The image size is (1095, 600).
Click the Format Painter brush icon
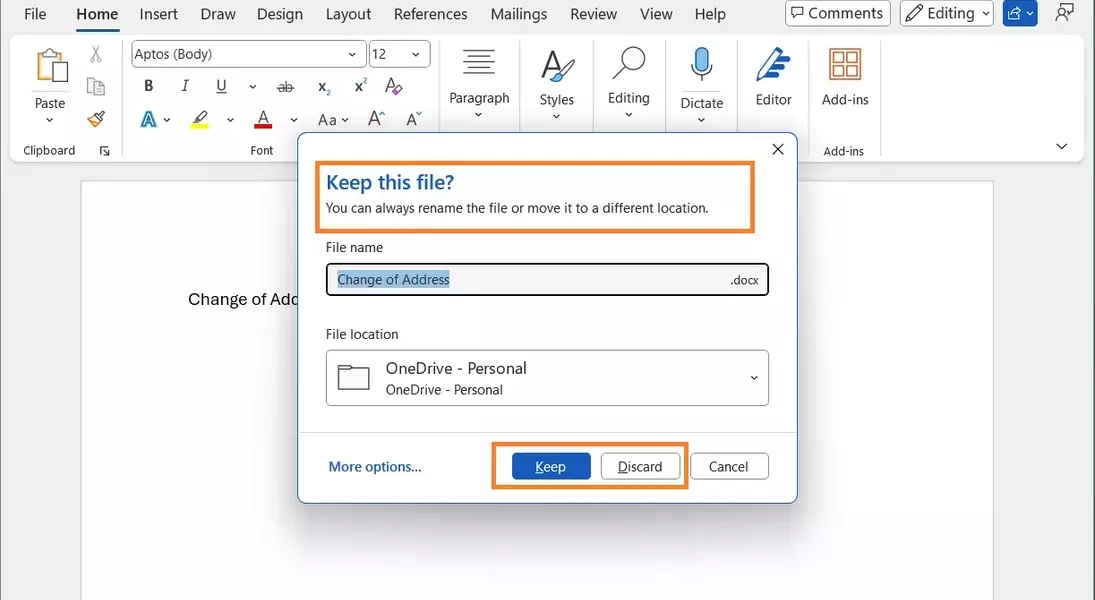click(96, 119)
